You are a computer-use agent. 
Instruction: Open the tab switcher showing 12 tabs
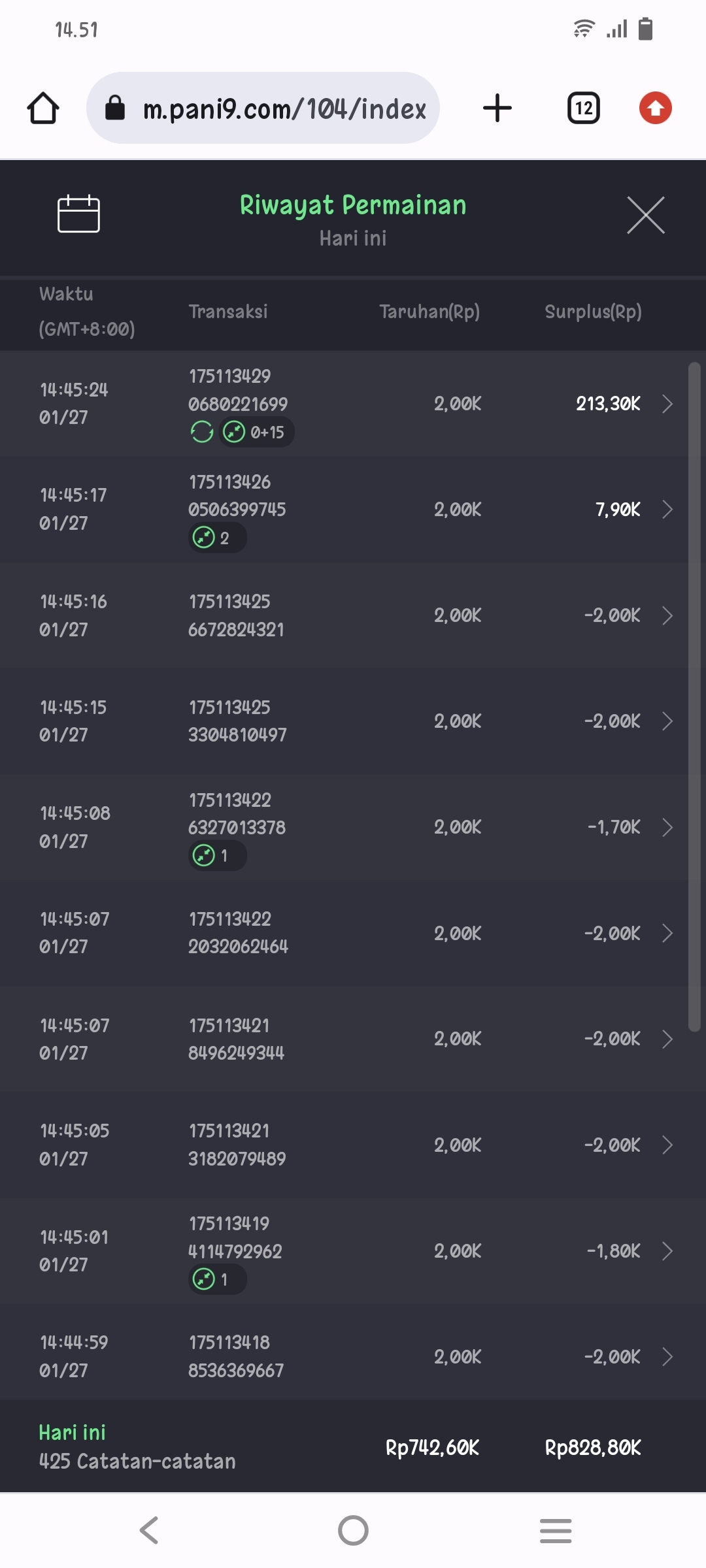pyautogui.click(x=583, y=108)
